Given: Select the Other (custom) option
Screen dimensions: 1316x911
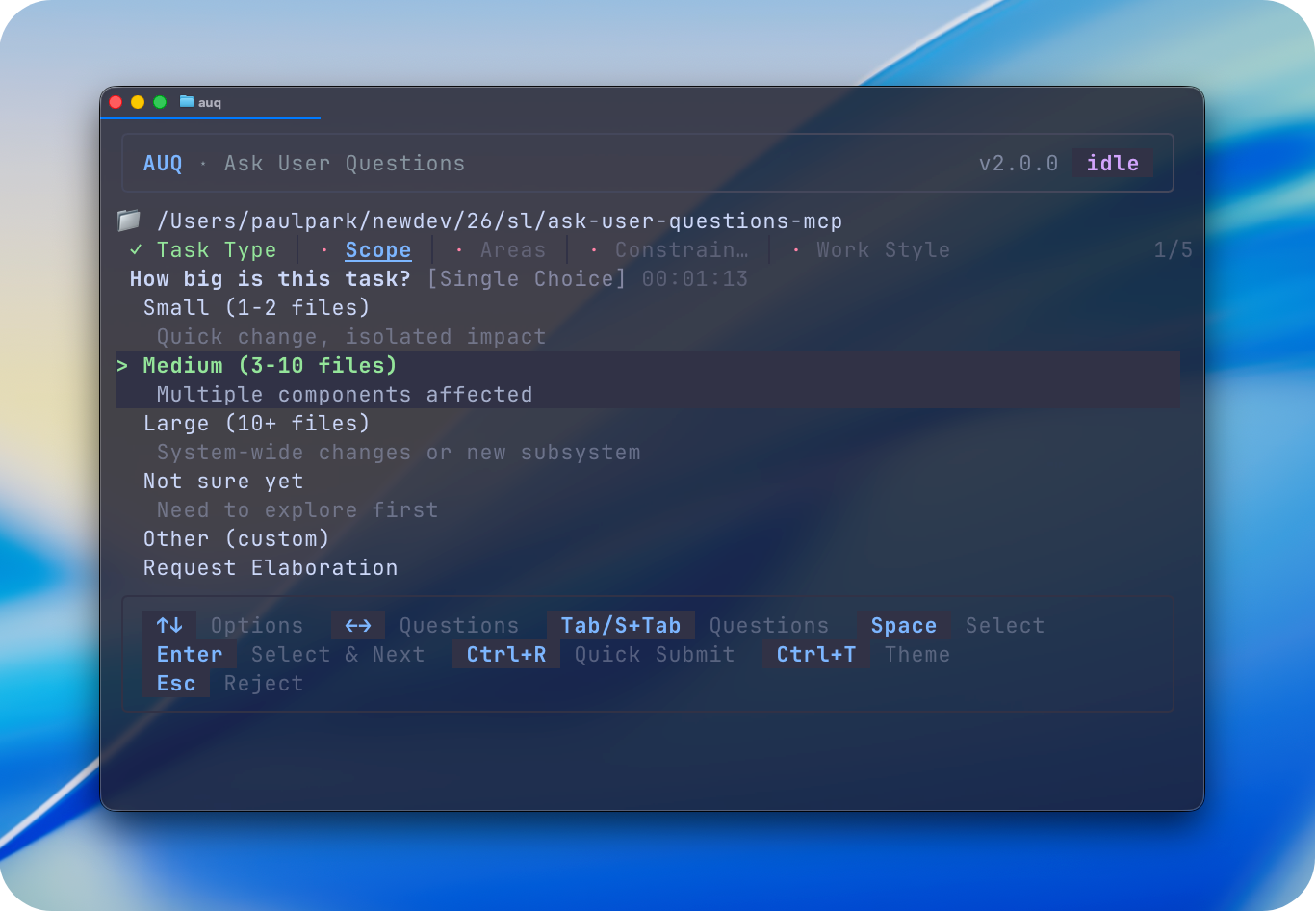Looking at the screenshot, I should 237,539.
